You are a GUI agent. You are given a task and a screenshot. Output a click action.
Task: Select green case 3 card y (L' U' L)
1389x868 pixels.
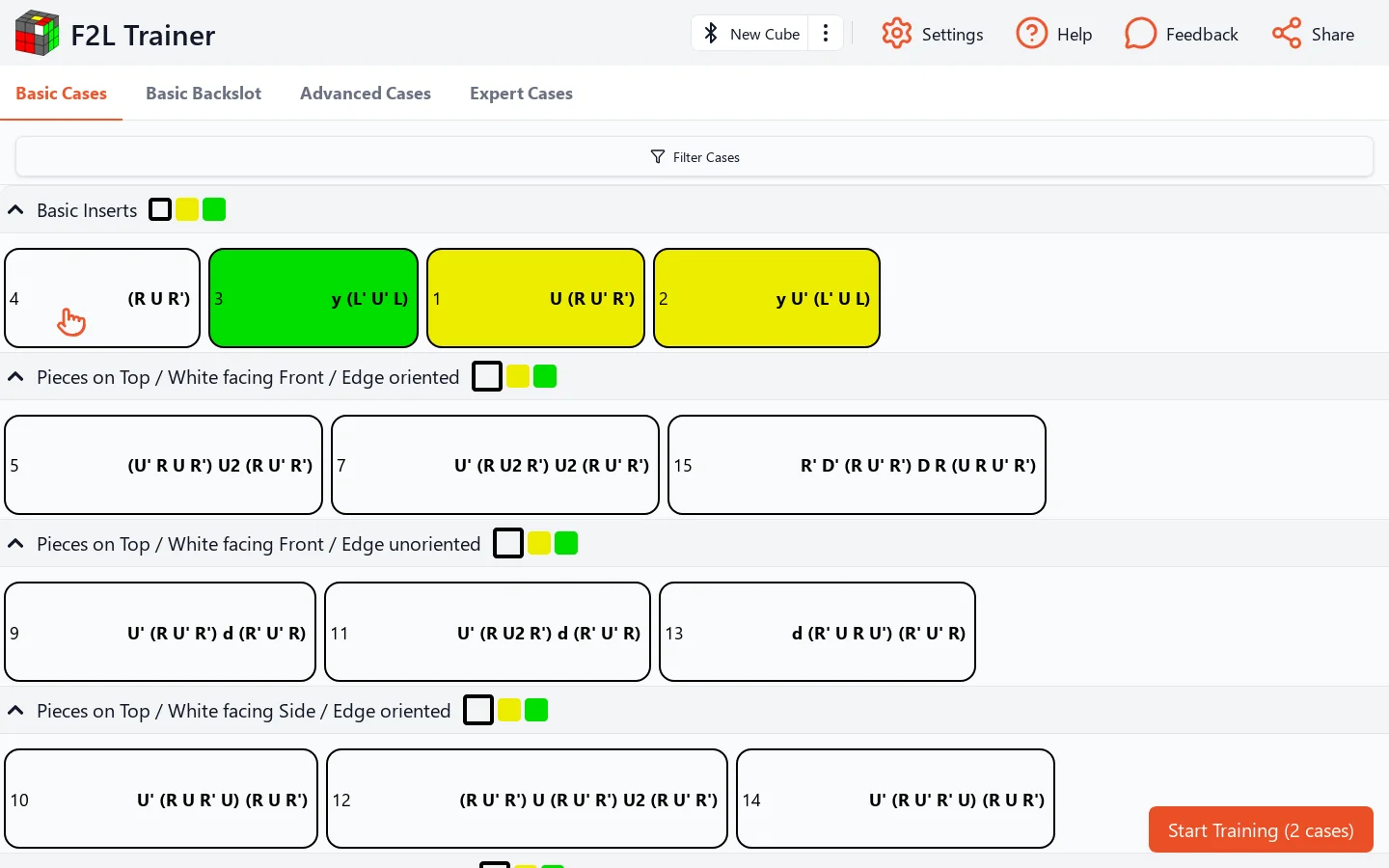click(x=313, y=298)
